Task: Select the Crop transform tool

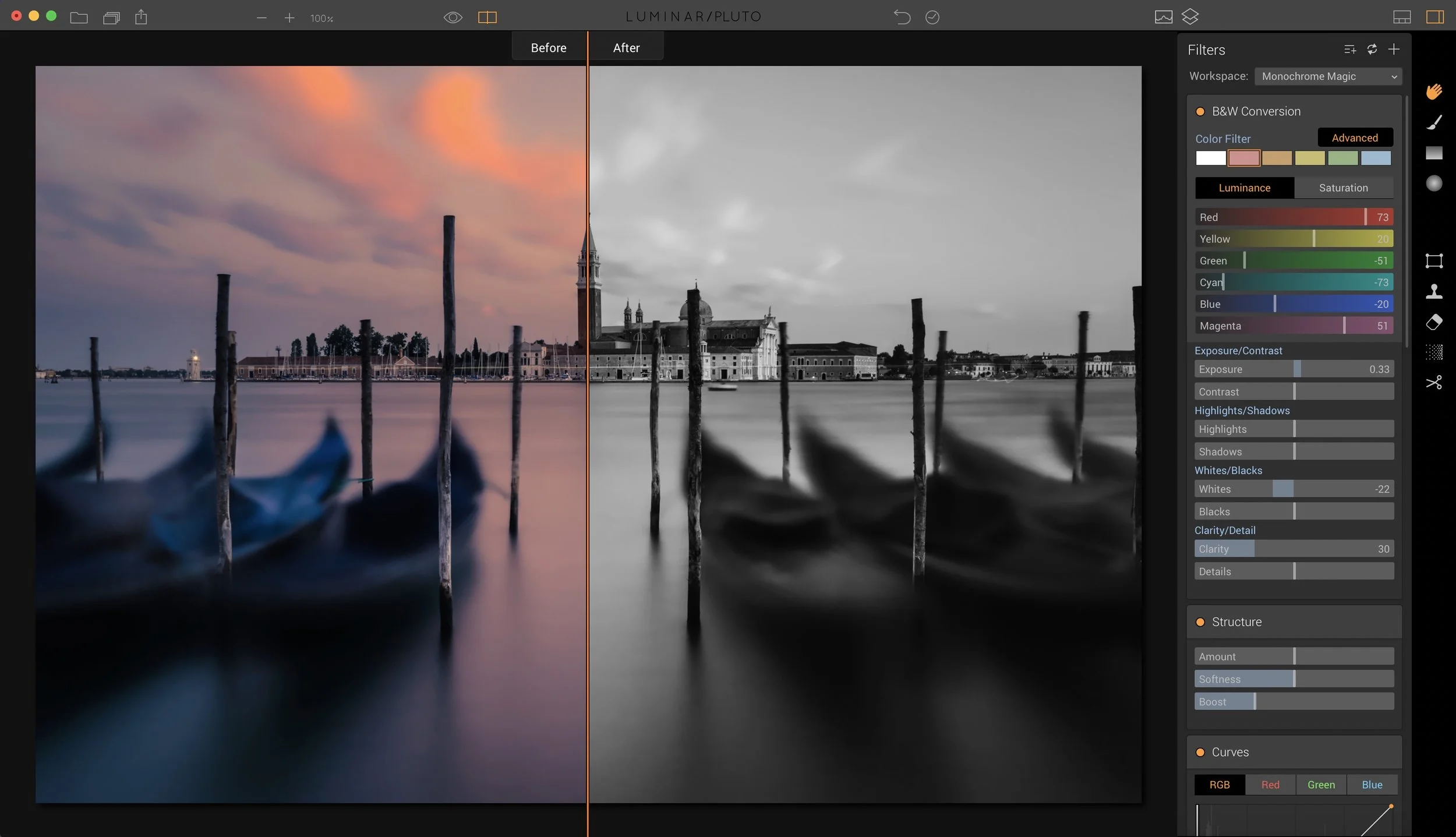Action: [1434, 260]
